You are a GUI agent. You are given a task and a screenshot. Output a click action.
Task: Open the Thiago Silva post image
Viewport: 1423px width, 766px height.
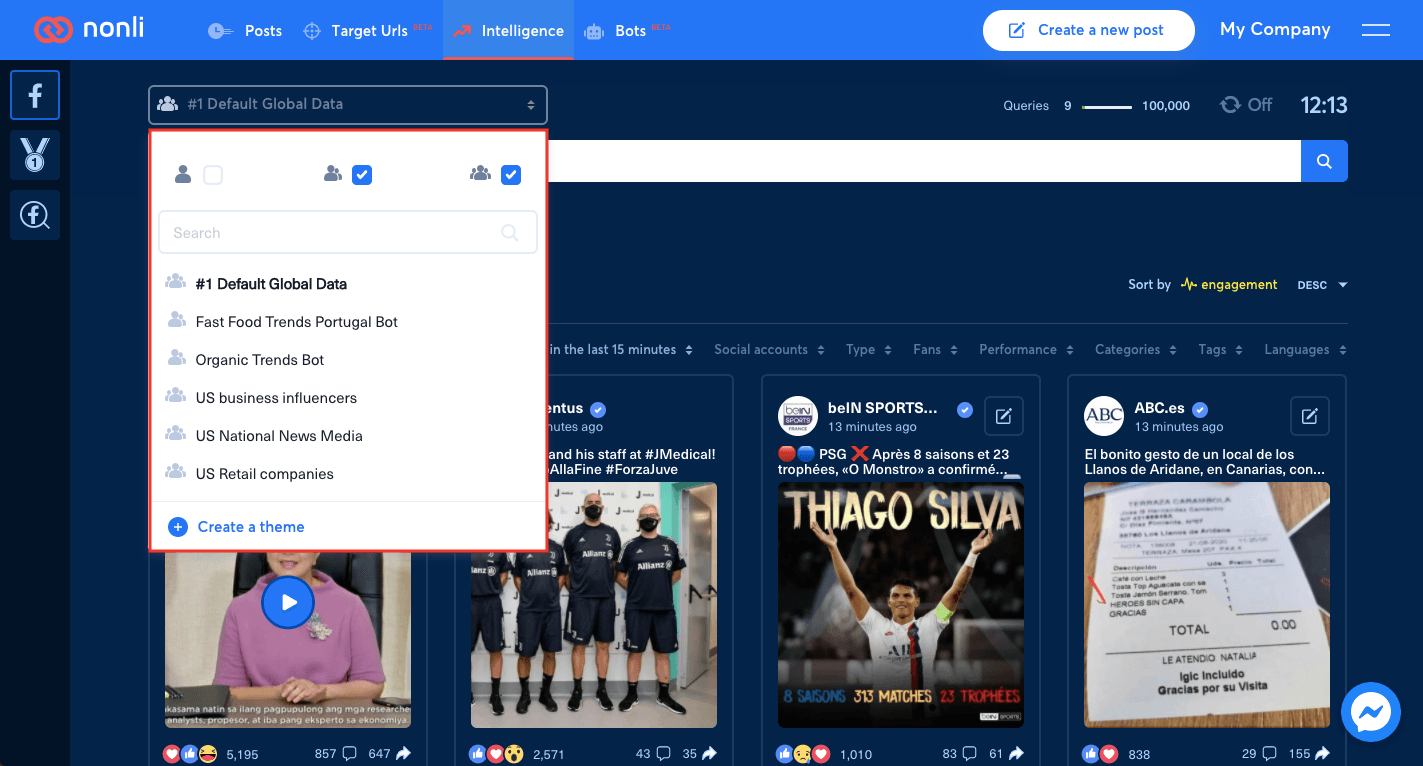click(x=901, y=605)
